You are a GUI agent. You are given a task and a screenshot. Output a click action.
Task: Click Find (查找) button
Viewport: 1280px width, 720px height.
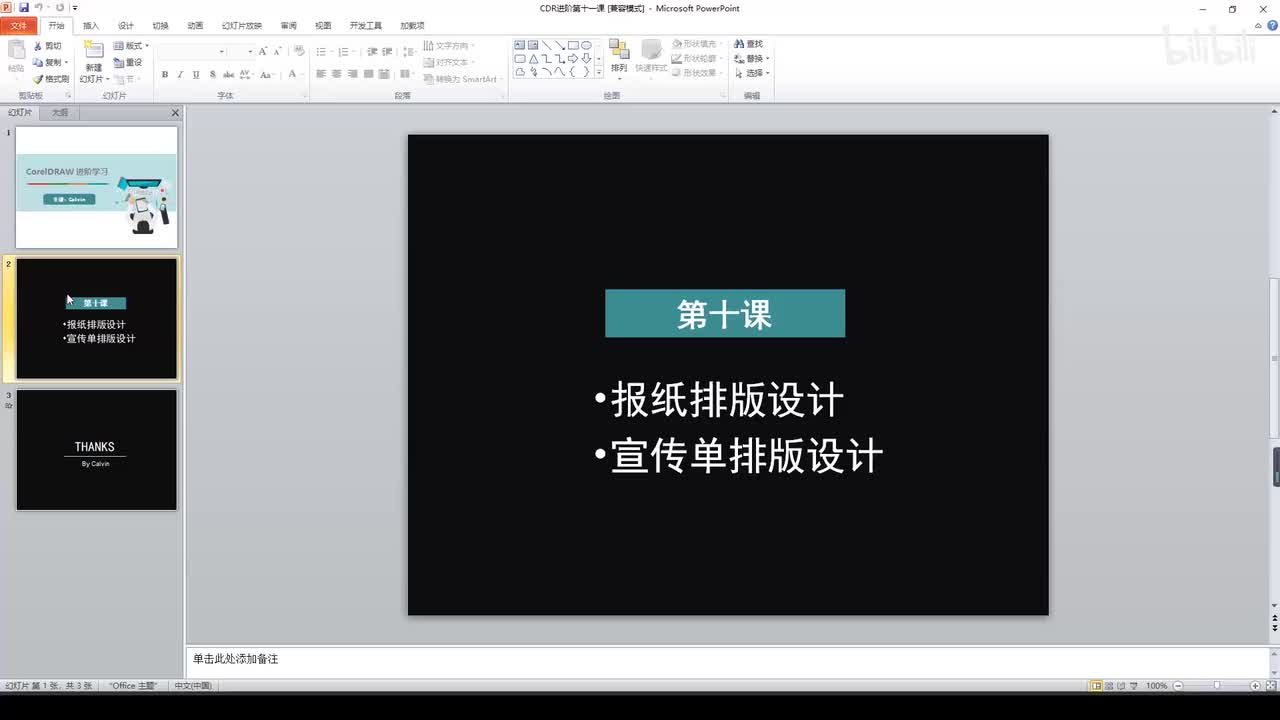(748, 44)
